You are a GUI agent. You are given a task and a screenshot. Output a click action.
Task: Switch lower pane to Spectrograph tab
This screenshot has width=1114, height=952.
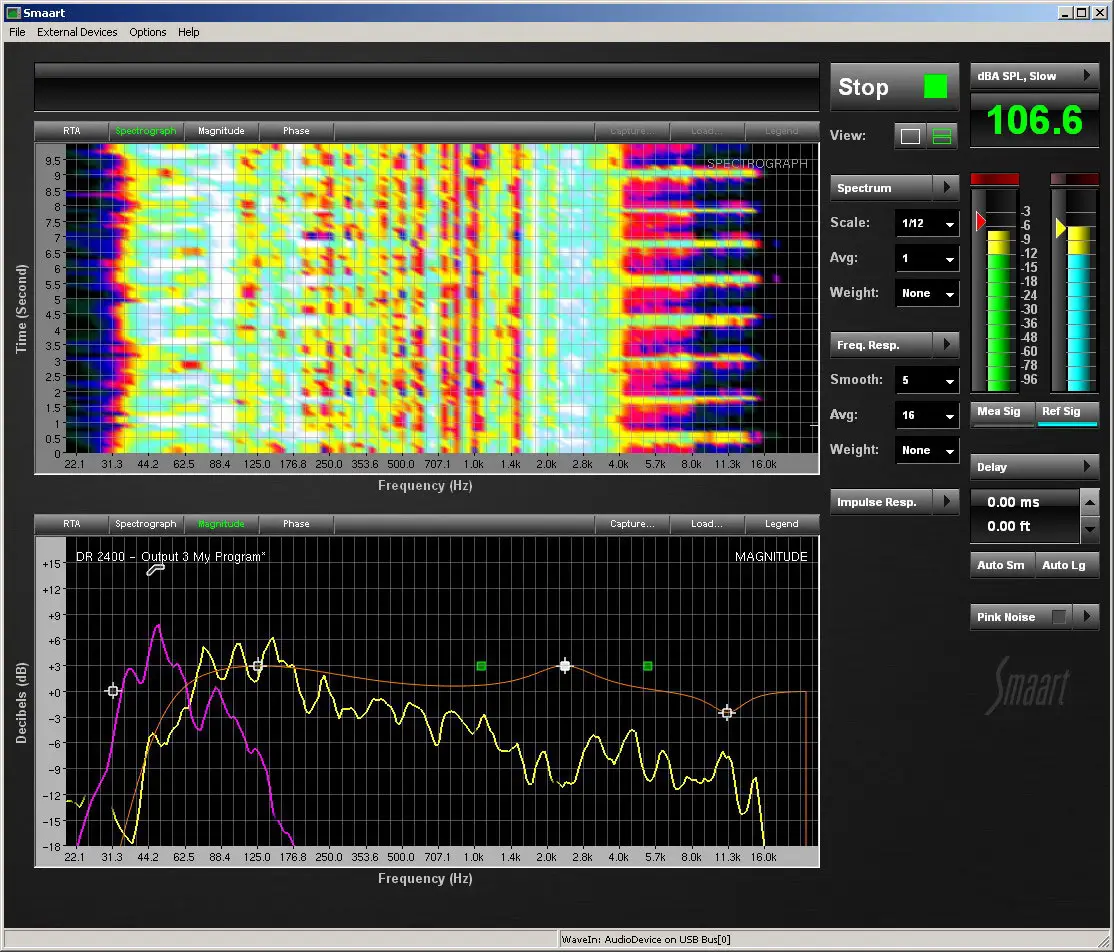[x=146, y=524]
